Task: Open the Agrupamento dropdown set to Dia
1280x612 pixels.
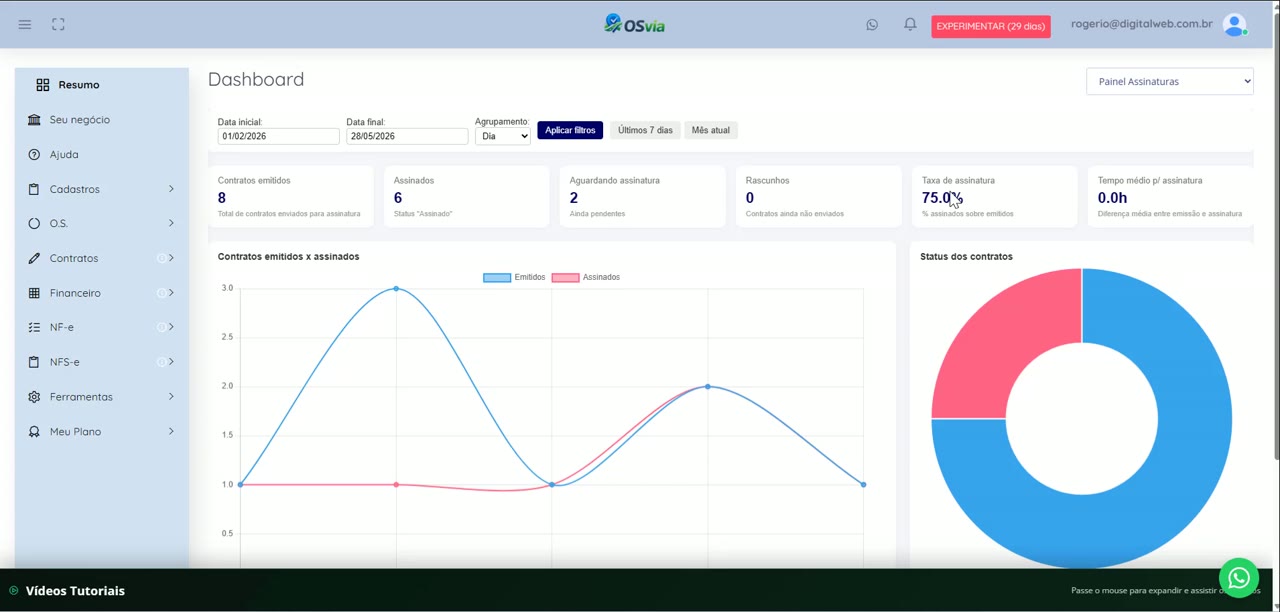Action: coord(503,136)
